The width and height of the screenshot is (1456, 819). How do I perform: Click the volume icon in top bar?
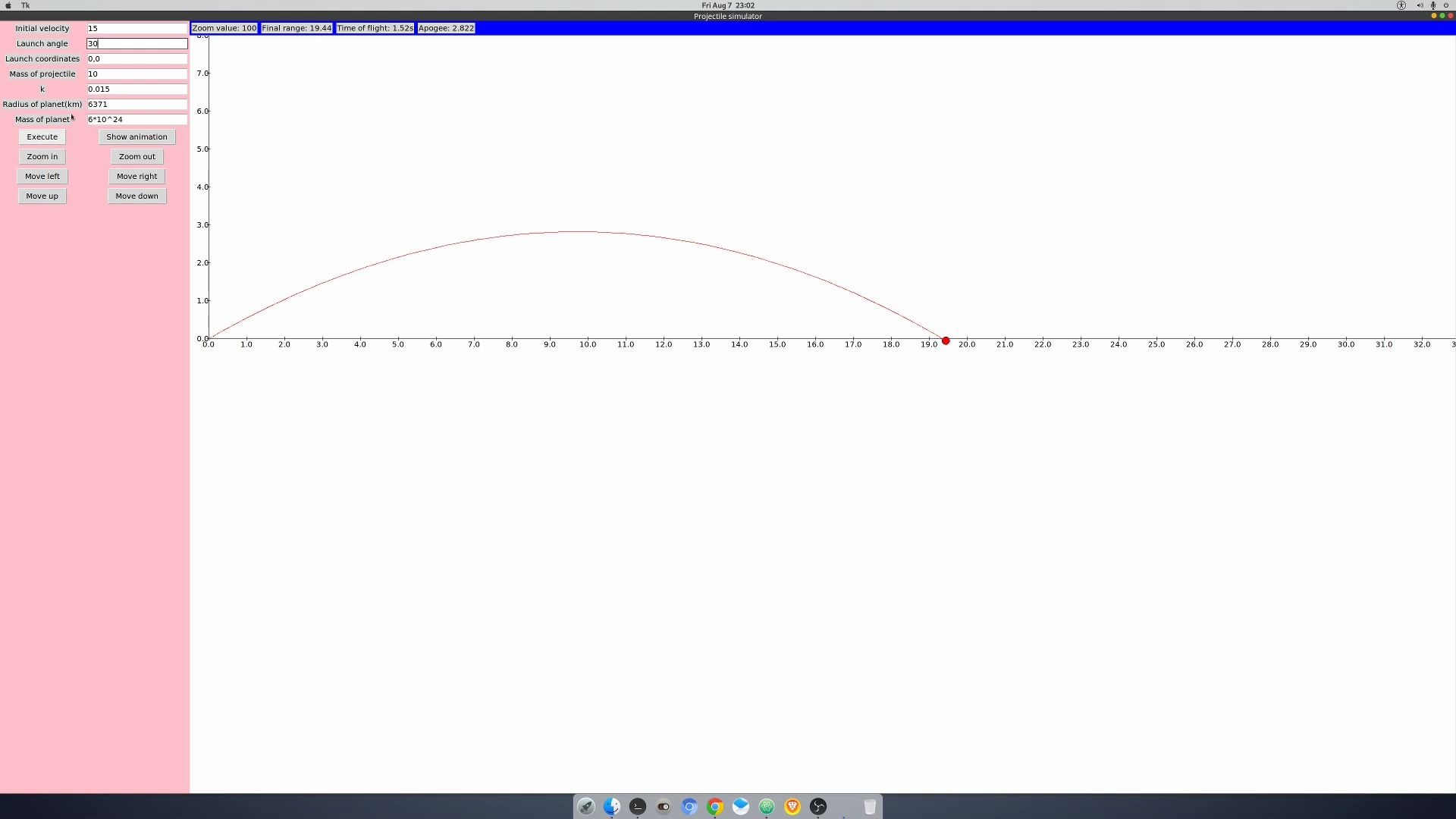pos(1420,5)
